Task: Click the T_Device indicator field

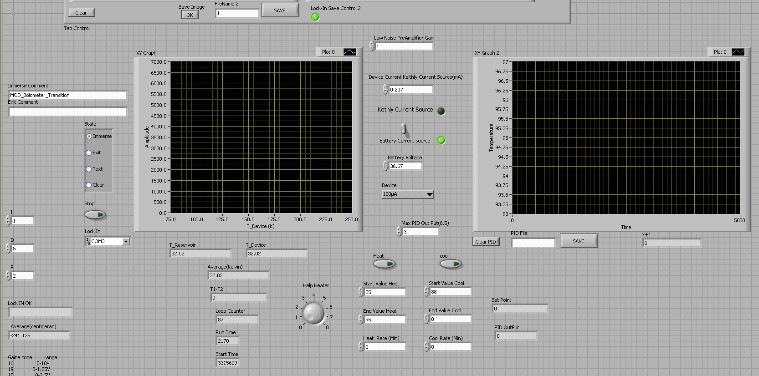Action: (x=276, y=254)
